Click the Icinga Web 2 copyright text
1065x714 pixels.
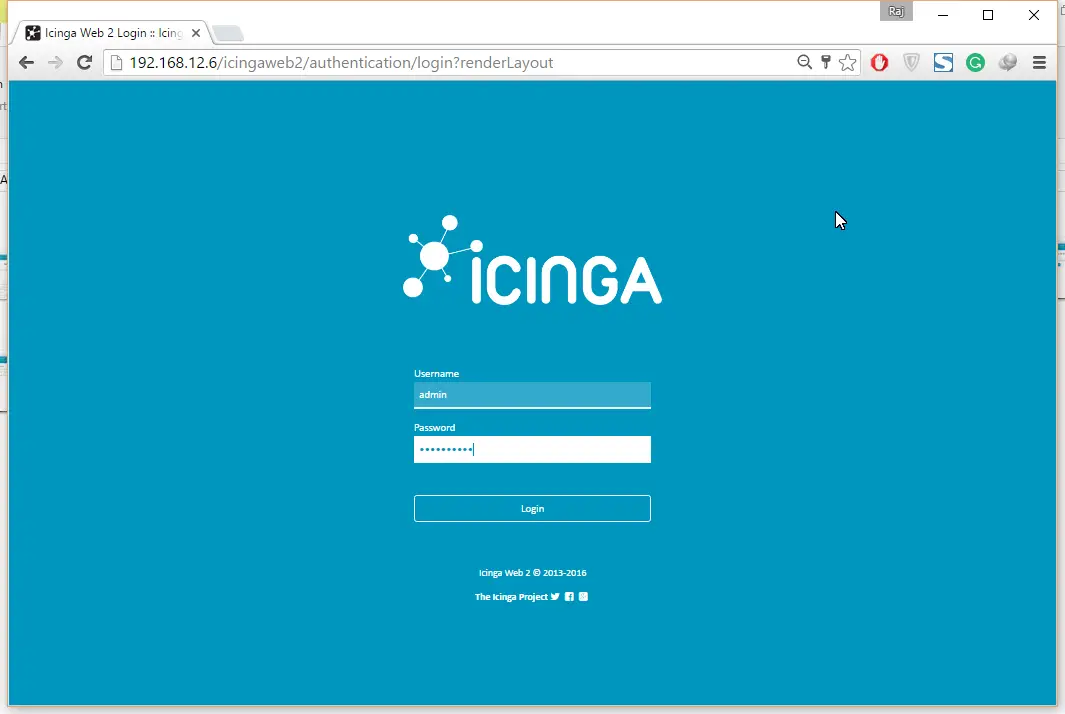pos(532,573)
